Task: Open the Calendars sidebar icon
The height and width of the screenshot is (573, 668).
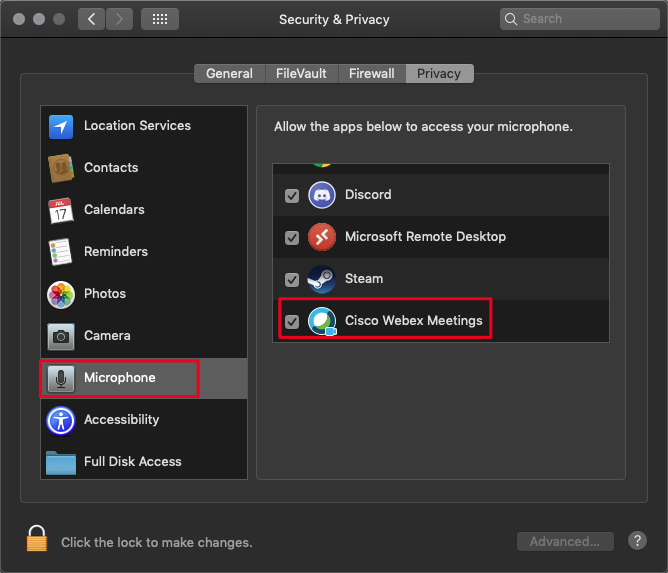Action: pyautogui.click(x=61, y=210)
